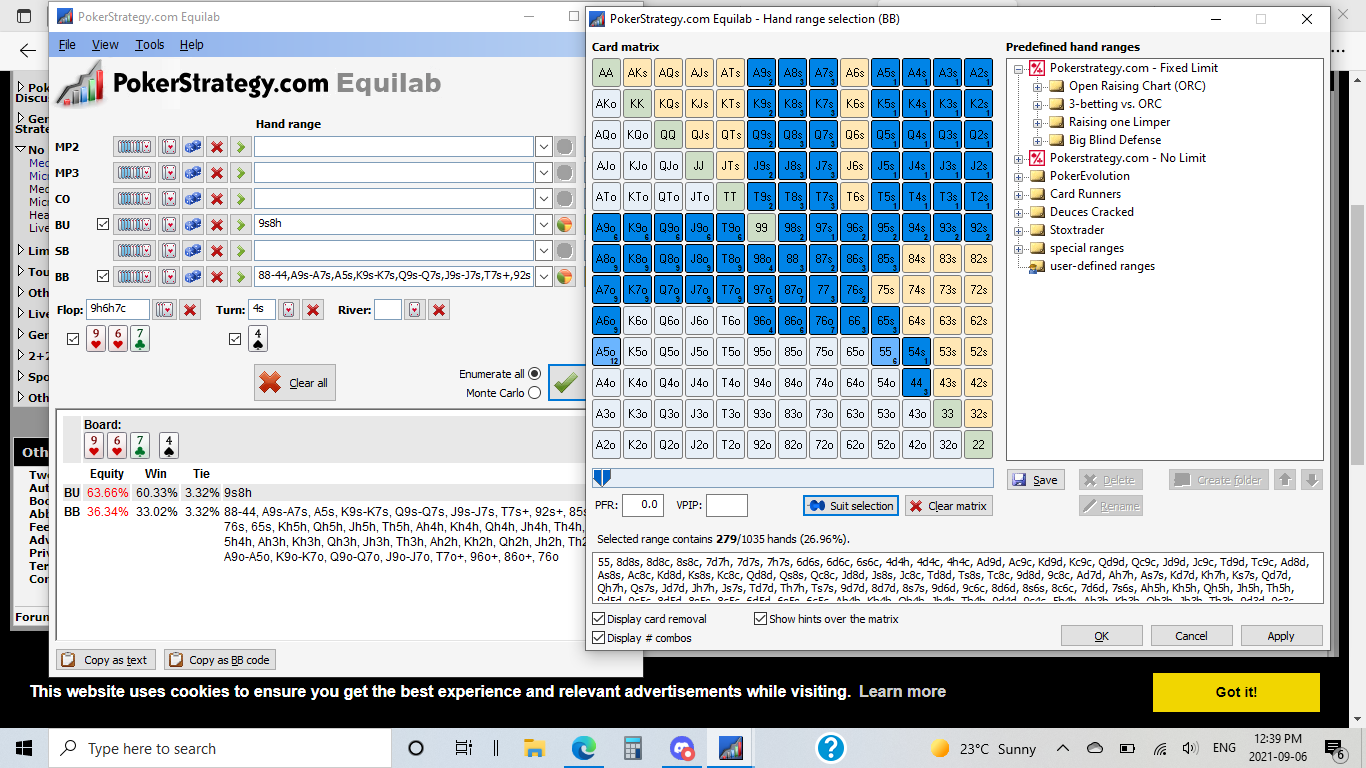This screenshot has width=1366, height=768.
Task: Open the Help menu
Action: (x=192, y=45)
